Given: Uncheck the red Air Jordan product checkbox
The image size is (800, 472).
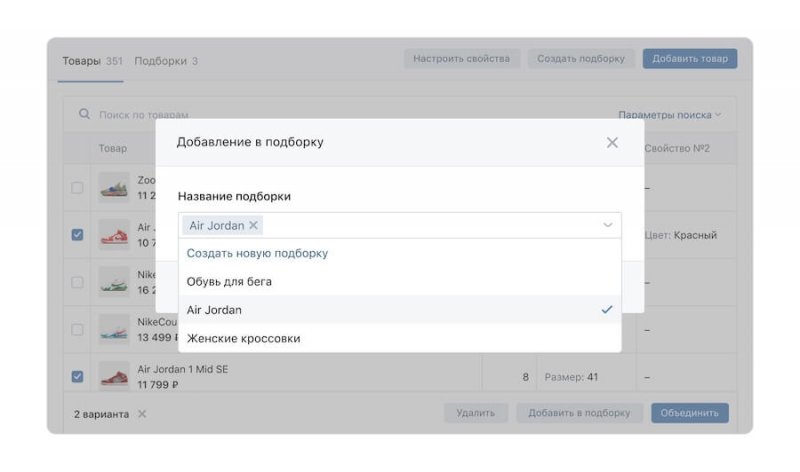Looking at the screenshot, I should click(x=77, y=235).
